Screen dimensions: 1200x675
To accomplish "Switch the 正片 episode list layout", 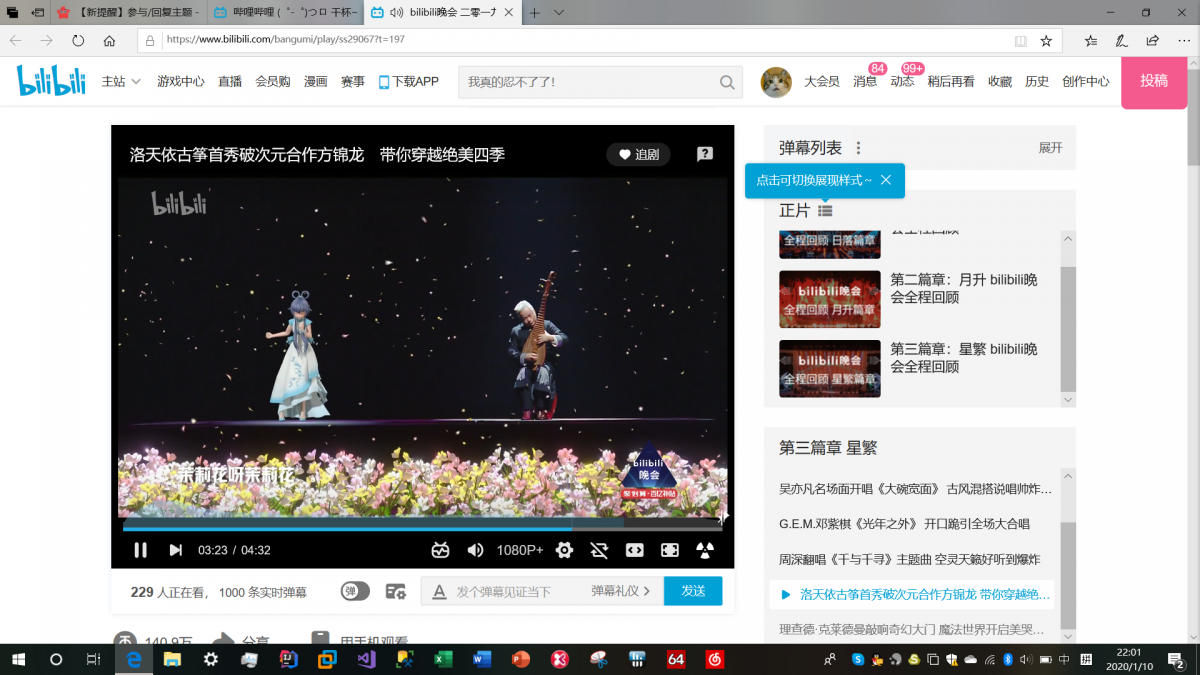I will pos(825,211).
